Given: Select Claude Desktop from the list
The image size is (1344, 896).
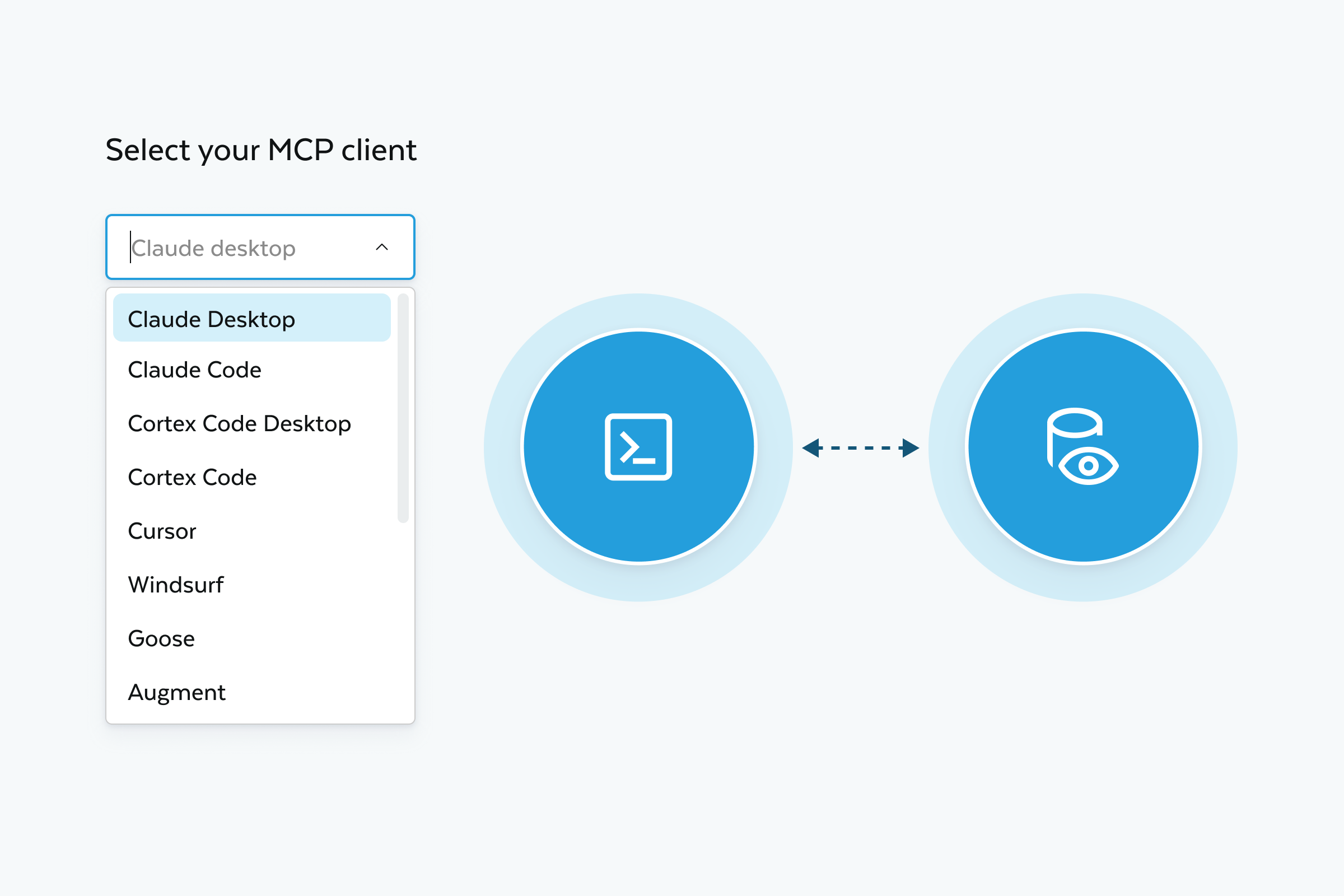Looking at the screenshot, I should pos(252,318).
